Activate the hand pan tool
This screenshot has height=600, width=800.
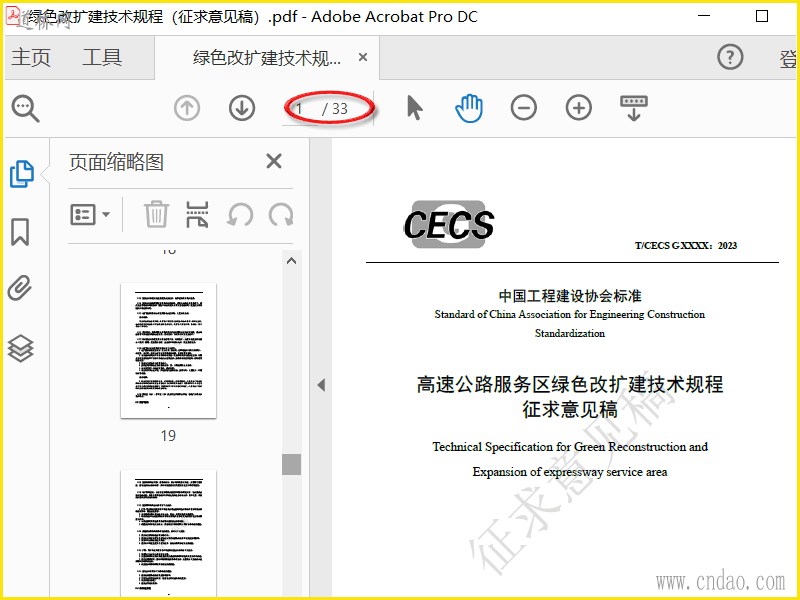469,108
